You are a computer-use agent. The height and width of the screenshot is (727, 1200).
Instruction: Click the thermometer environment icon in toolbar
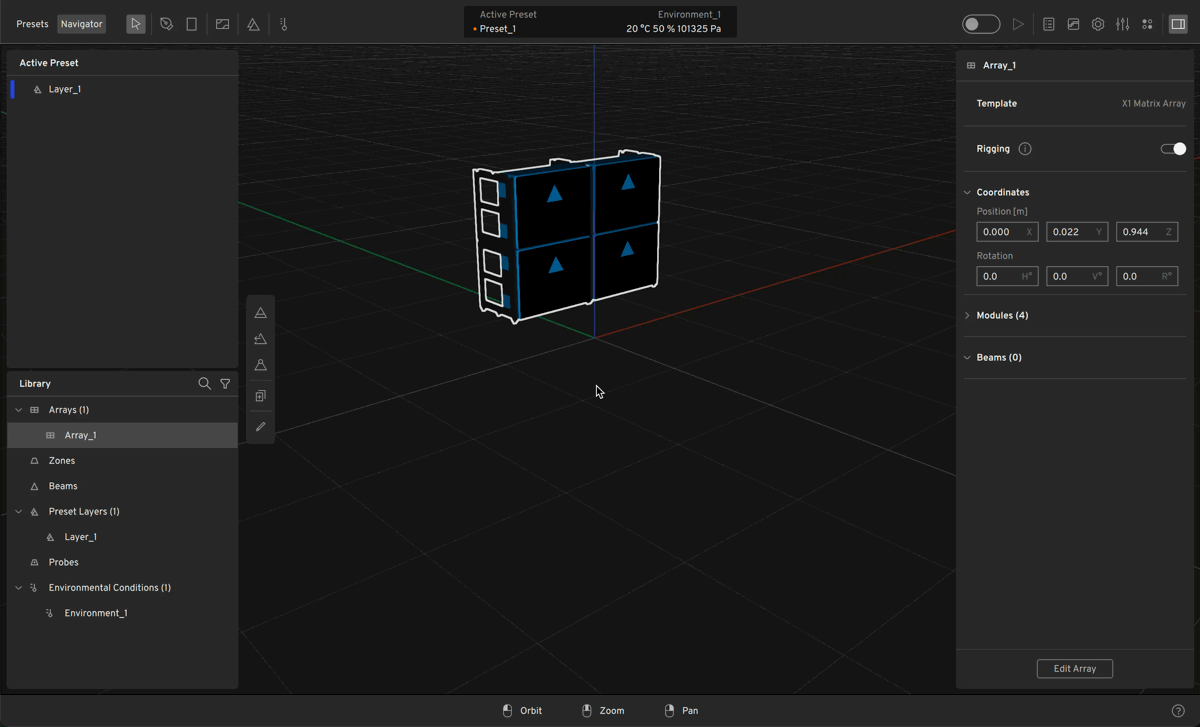(x=284, y=24)
